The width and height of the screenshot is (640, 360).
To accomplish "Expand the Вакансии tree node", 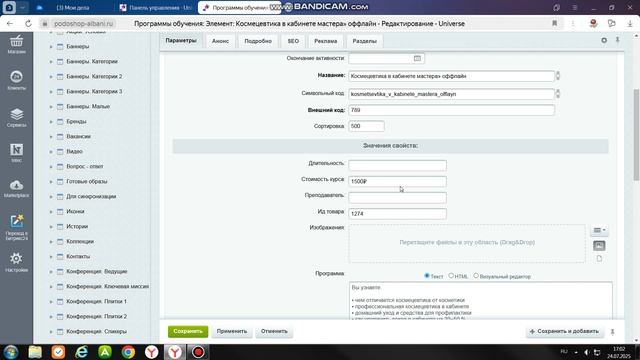I will [51, 137].
